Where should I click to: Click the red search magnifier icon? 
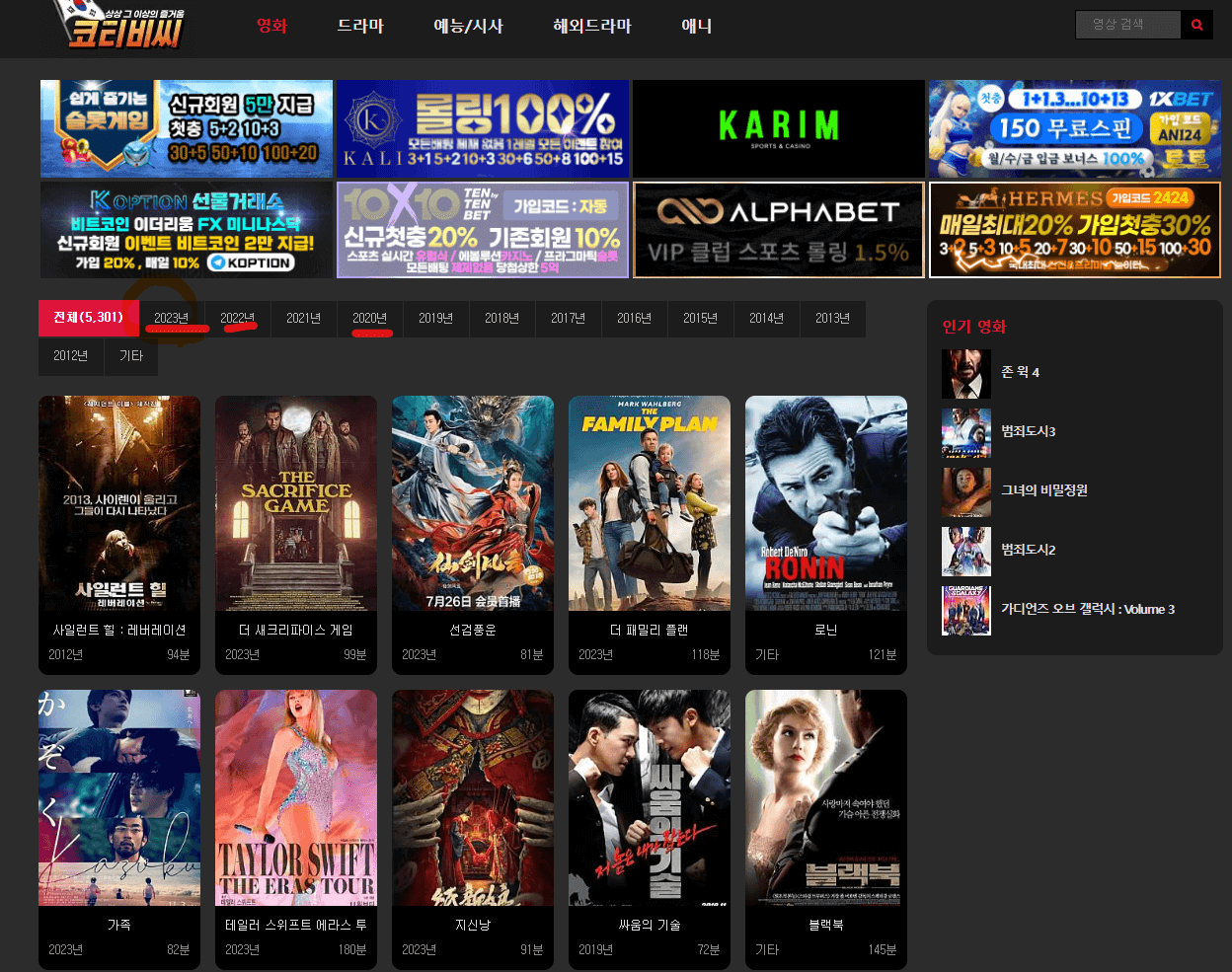coord(1196,25)
